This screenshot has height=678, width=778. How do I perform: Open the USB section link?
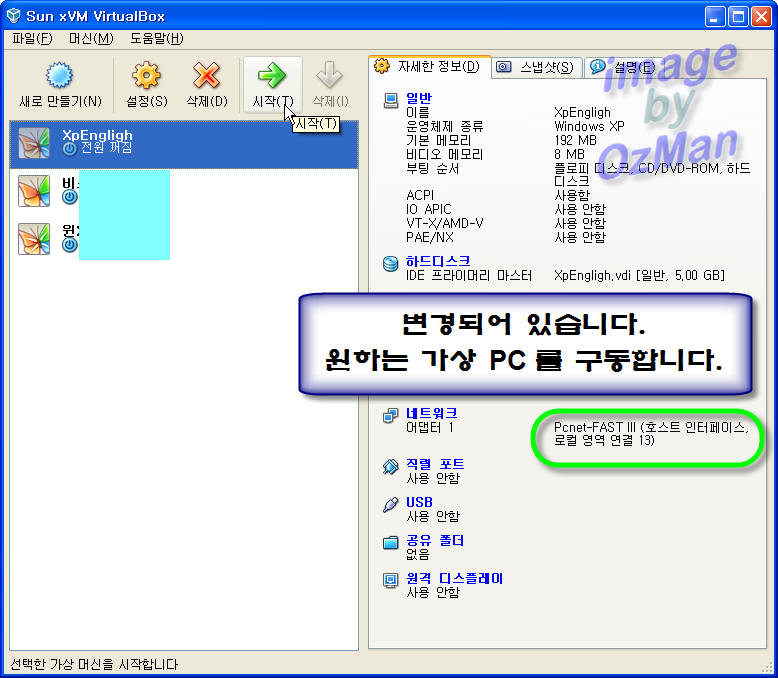click(x=419, y=502)
